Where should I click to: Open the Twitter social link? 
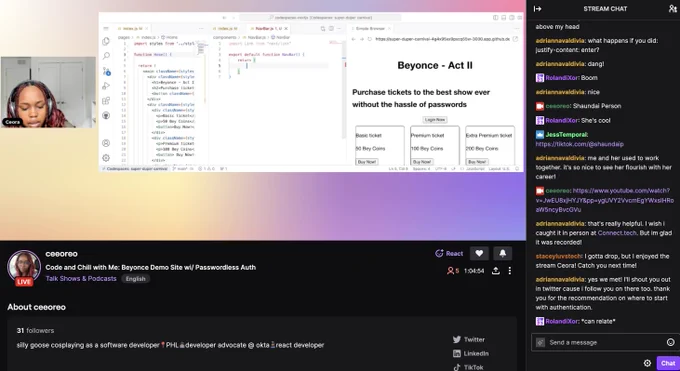(469, 339)
